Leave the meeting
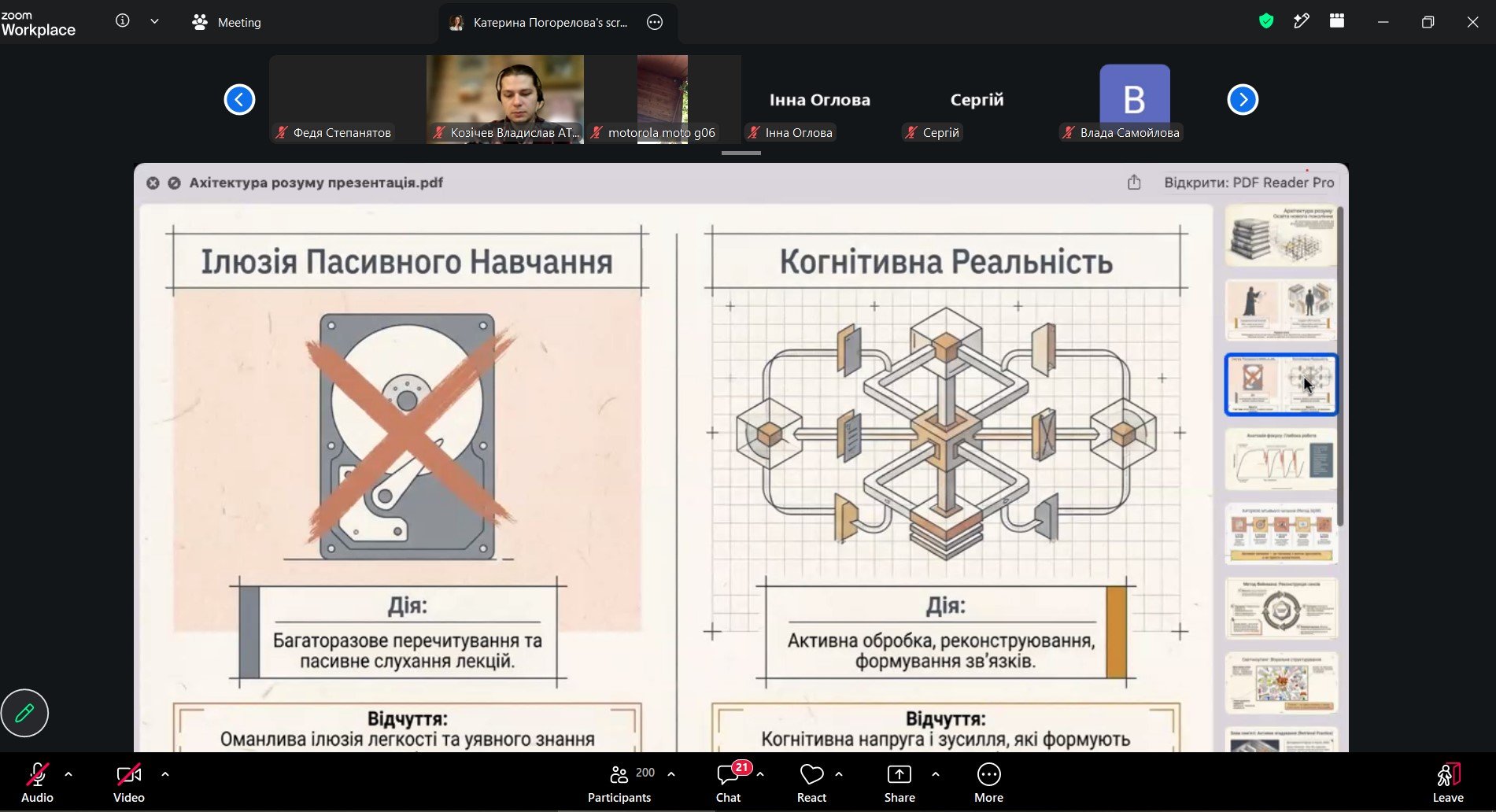 (1448, 782)
